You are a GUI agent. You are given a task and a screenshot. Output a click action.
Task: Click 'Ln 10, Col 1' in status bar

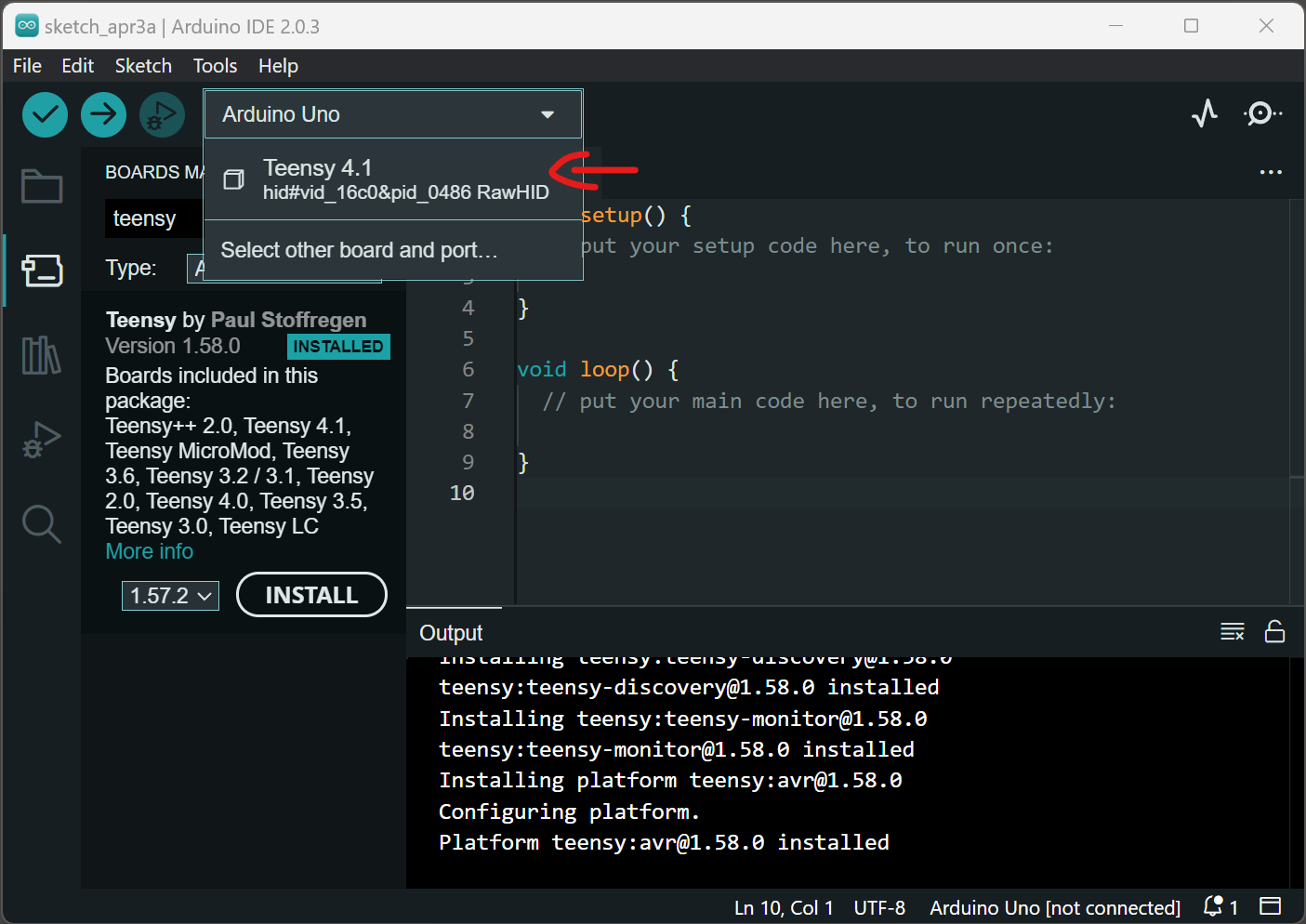[784, 907]
